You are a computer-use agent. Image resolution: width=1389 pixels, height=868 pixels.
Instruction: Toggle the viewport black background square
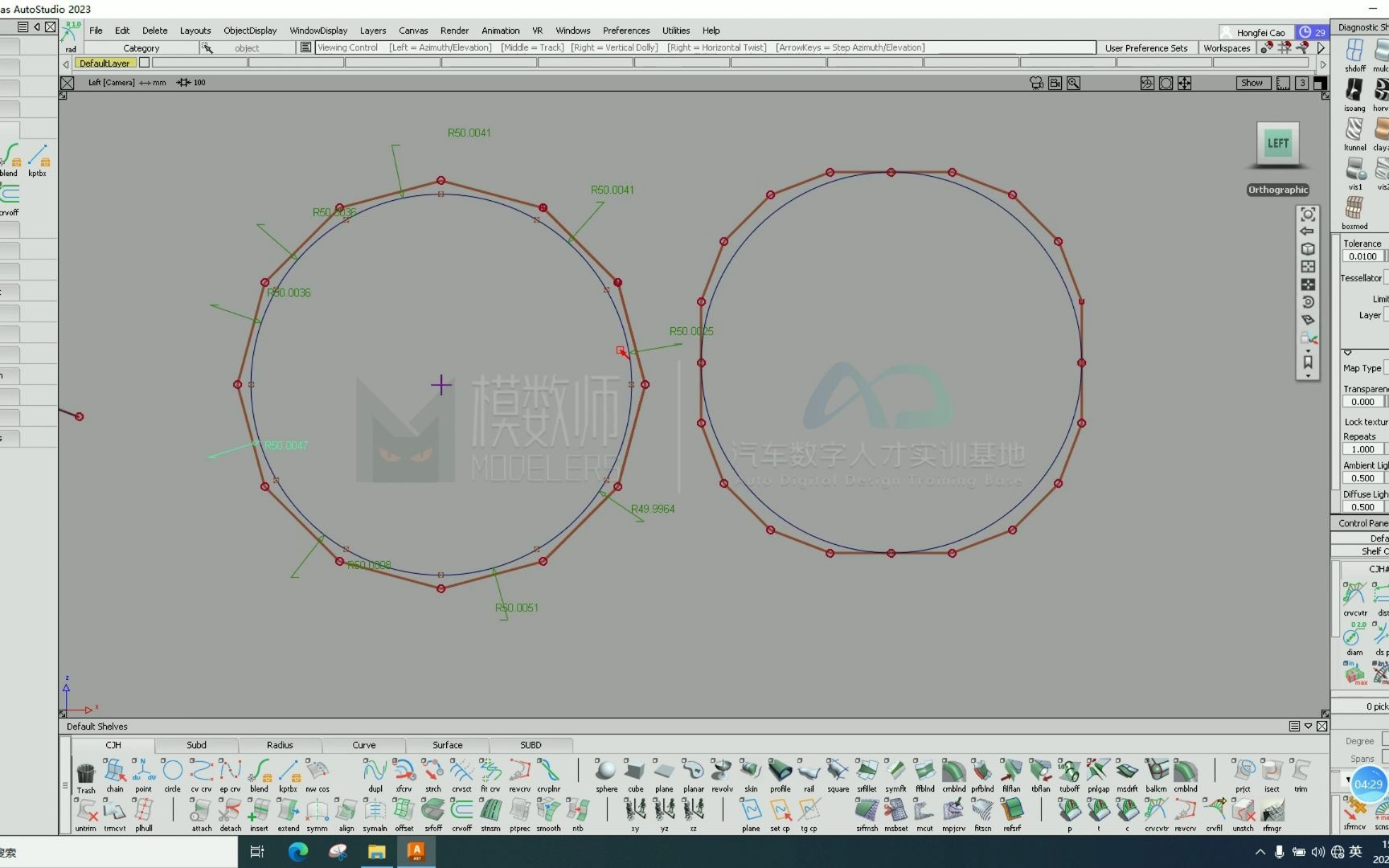pyautogui.click(x=1320, y=83)
